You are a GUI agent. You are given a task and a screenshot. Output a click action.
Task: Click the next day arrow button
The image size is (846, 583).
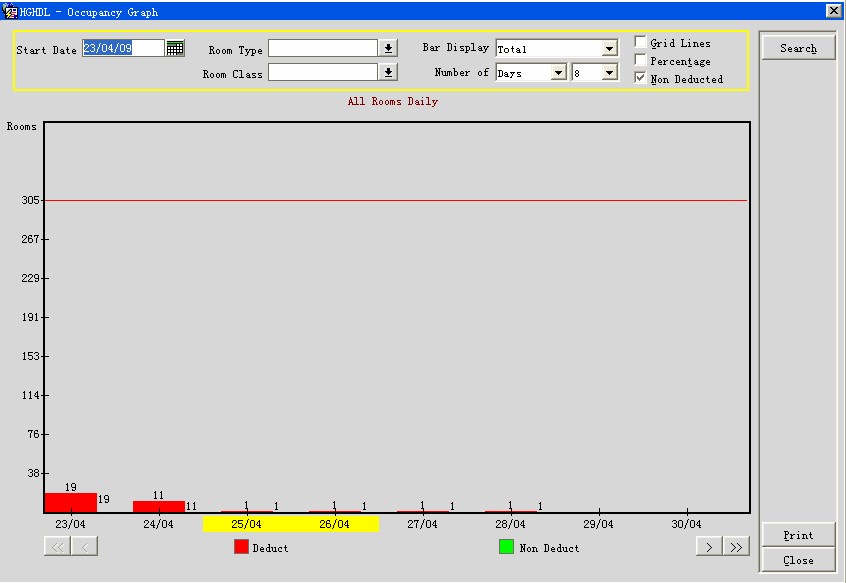[709, 546]
